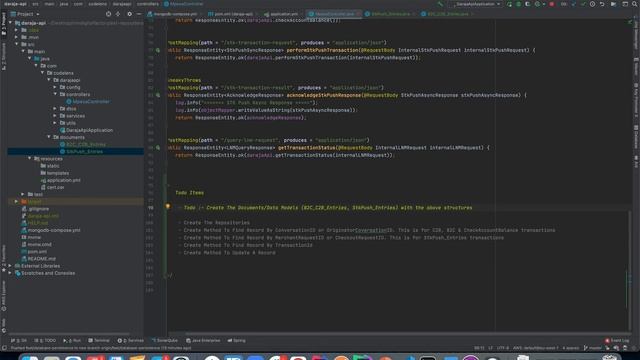Viewport: 640px width, 360px height.
Task: Switch to the MpesaController.java editor tab
Action: pos(334,14)
